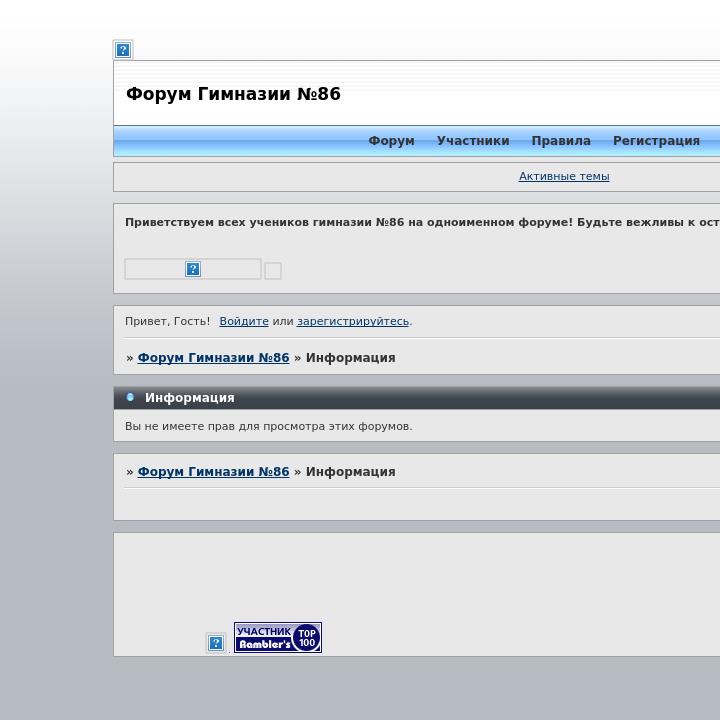Open the Правила menu item
720x720 pixels.
point(561,141)
